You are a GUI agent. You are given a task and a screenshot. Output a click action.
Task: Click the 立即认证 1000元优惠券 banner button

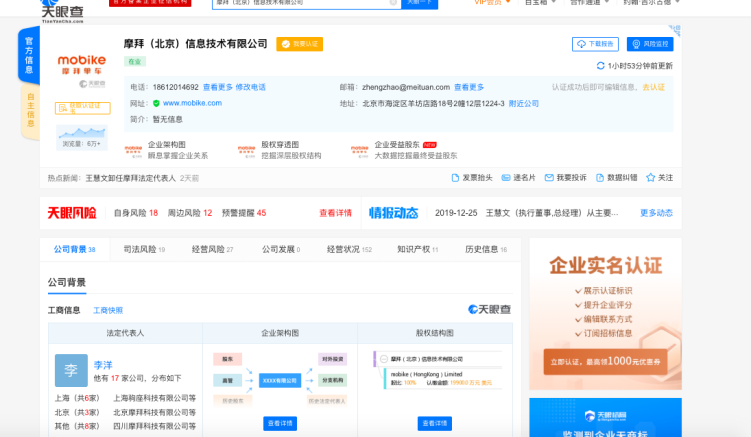[x=605, y=362]
